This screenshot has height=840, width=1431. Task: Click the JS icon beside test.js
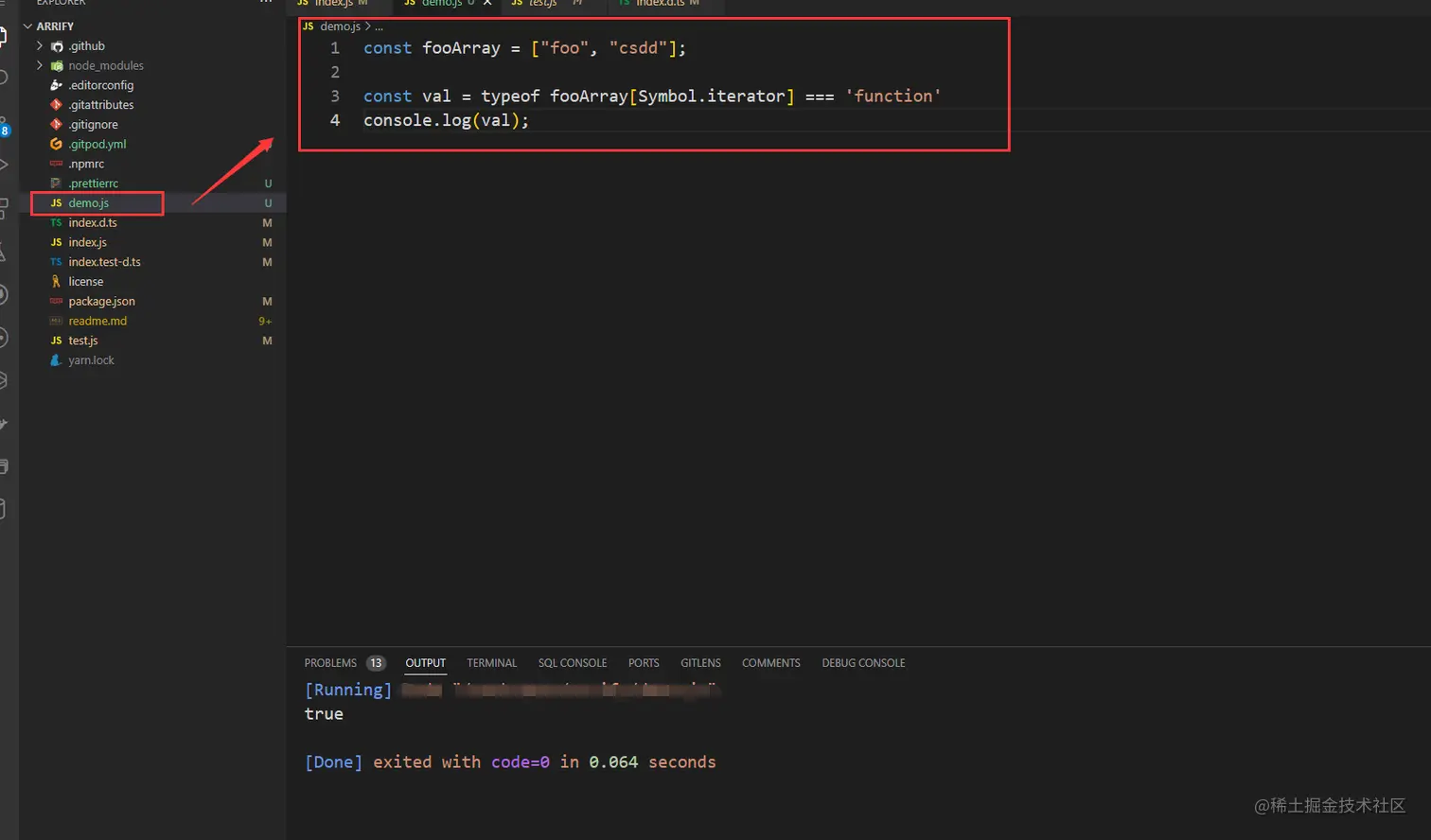click(57, 341)
